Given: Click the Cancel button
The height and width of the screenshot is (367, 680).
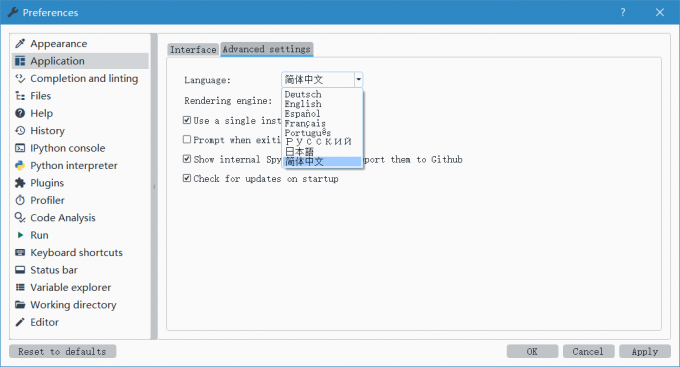Looking at the screenshot, I should click(588, 351).
